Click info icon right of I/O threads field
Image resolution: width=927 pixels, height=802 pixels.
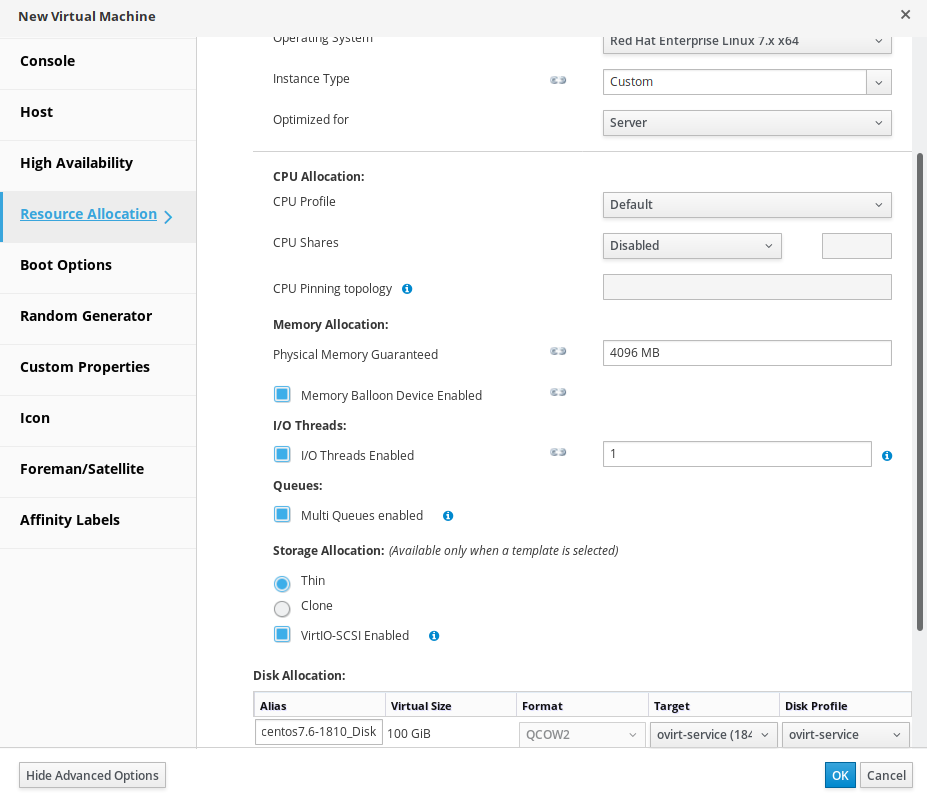pos(887,456)
